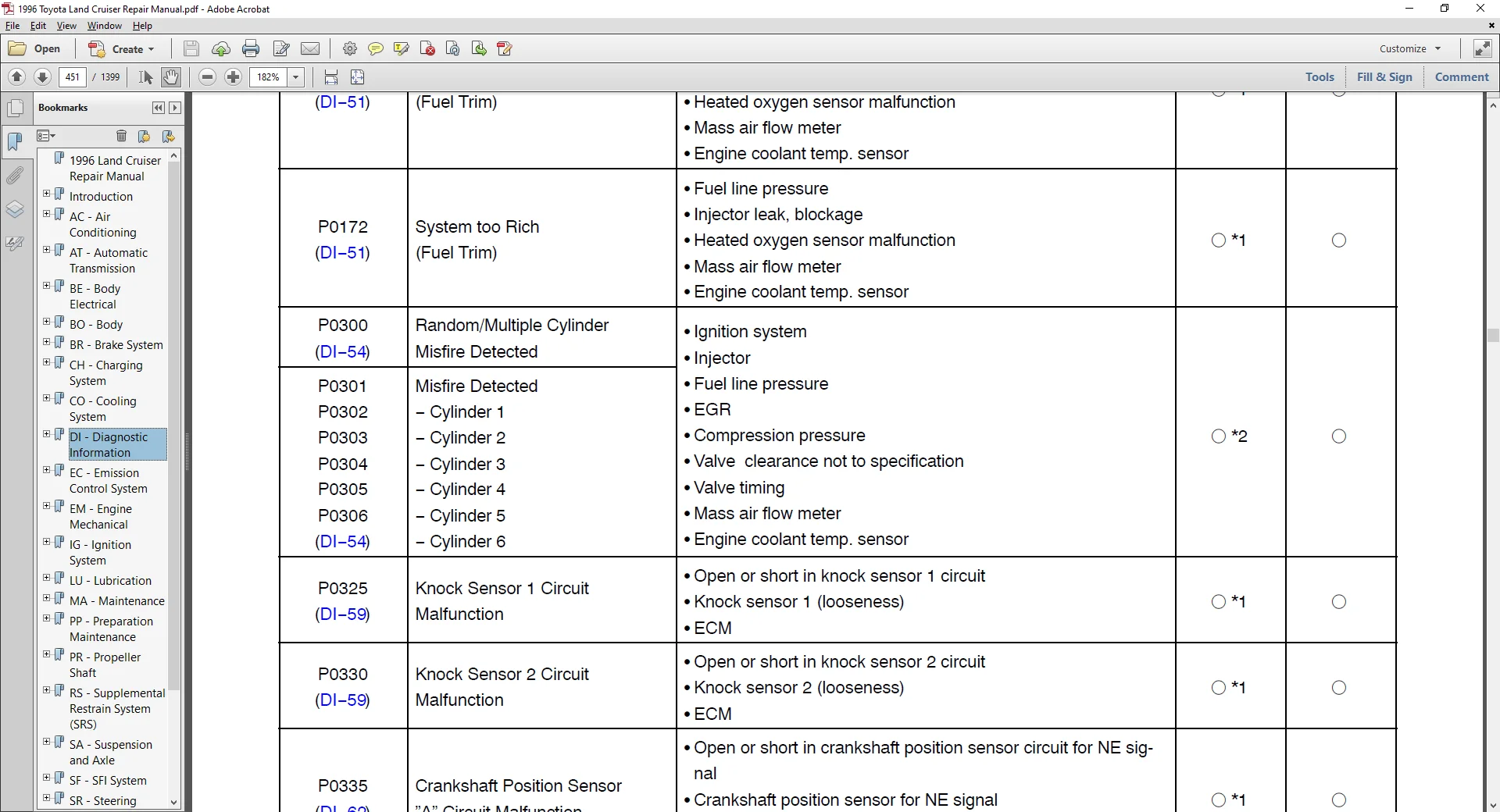Click the zoom in plus button
Viewport: 1500px width, 812px height.
[x=233, y=77]
